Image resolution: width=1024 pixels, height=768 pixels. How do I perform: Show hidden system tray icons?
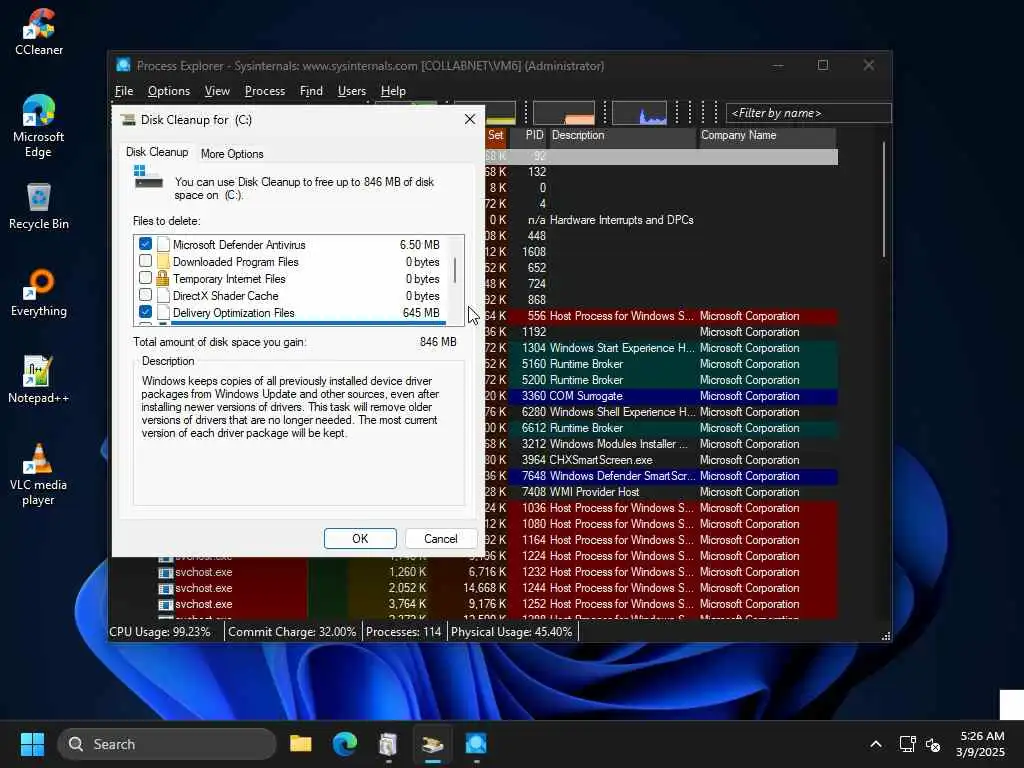point(876,744)
